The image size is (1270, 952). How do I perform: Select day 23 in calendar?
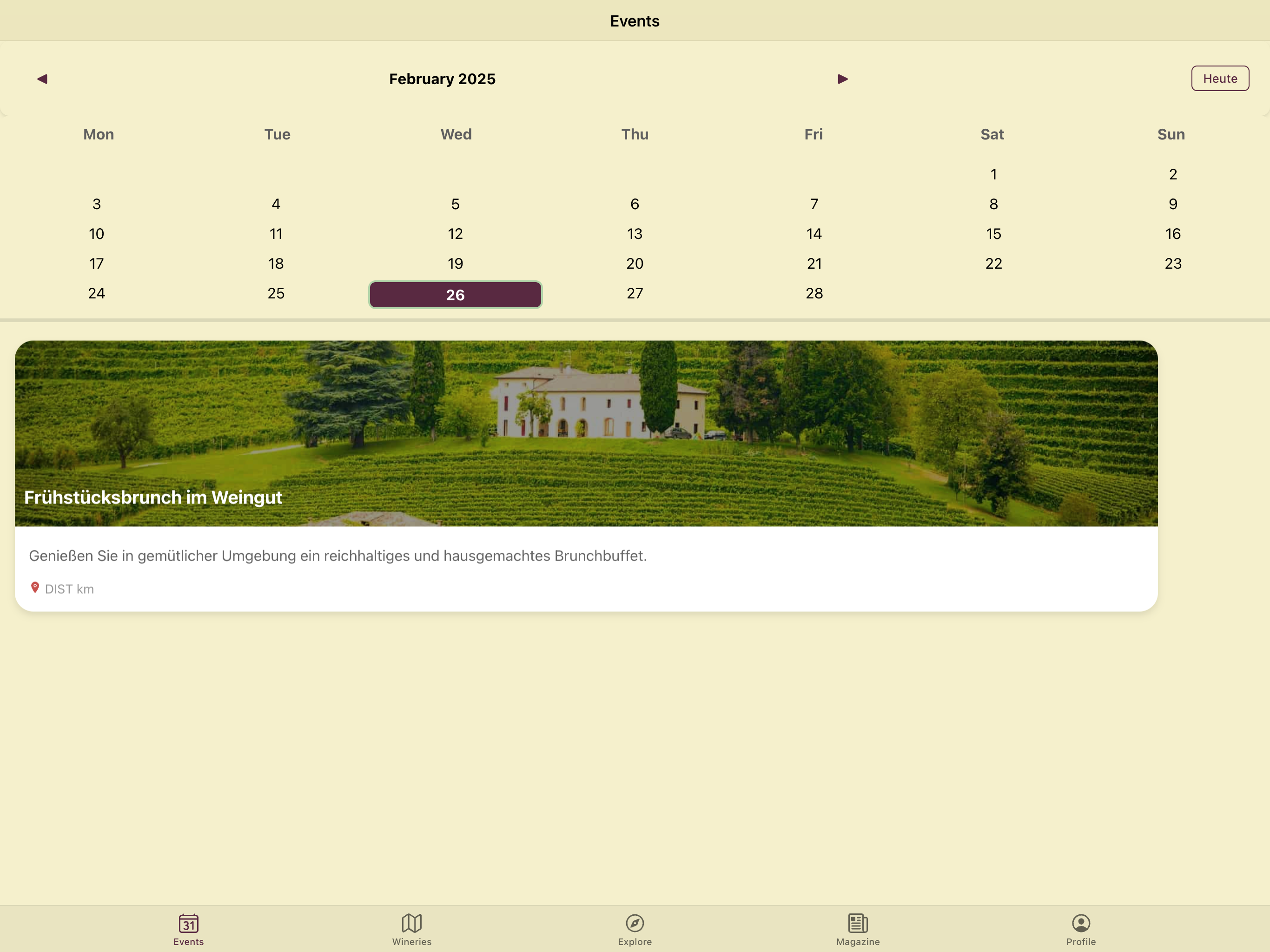click(1173, 264)
